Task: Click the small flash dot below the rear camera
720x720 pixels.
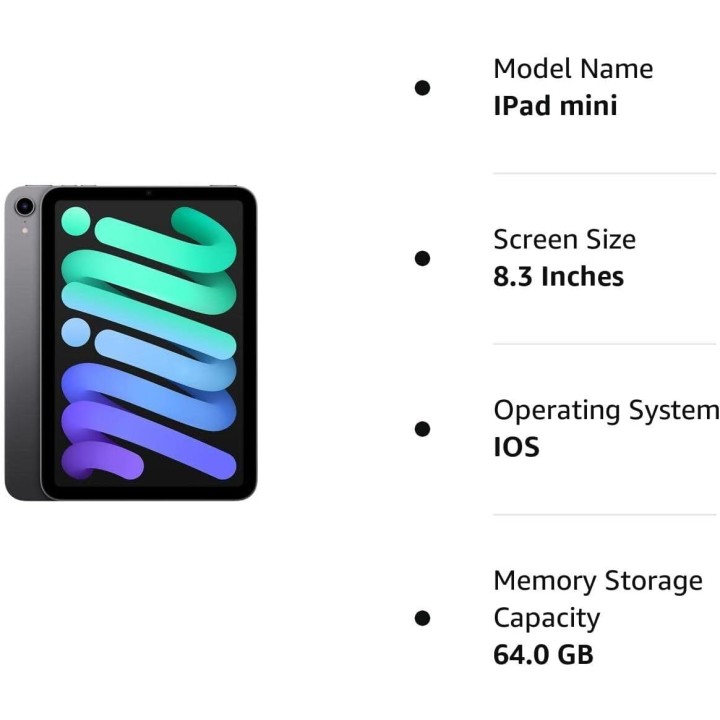Action: [x=24, y=231]
